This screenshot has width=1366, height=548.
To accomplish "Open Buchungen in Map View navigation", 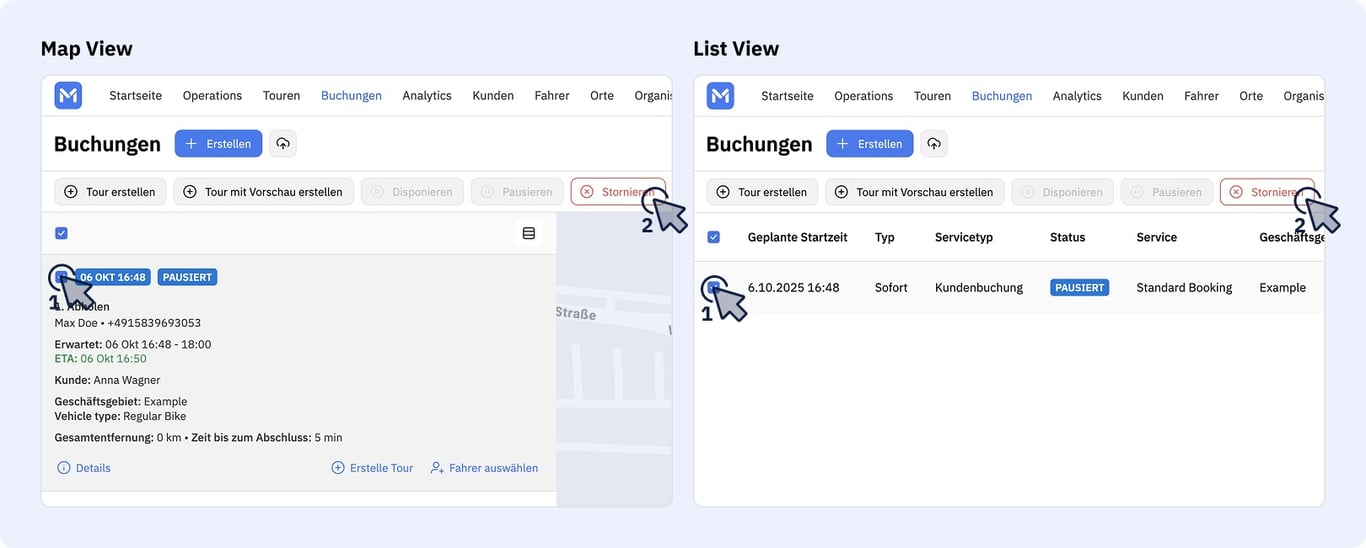I will point(351,96).
